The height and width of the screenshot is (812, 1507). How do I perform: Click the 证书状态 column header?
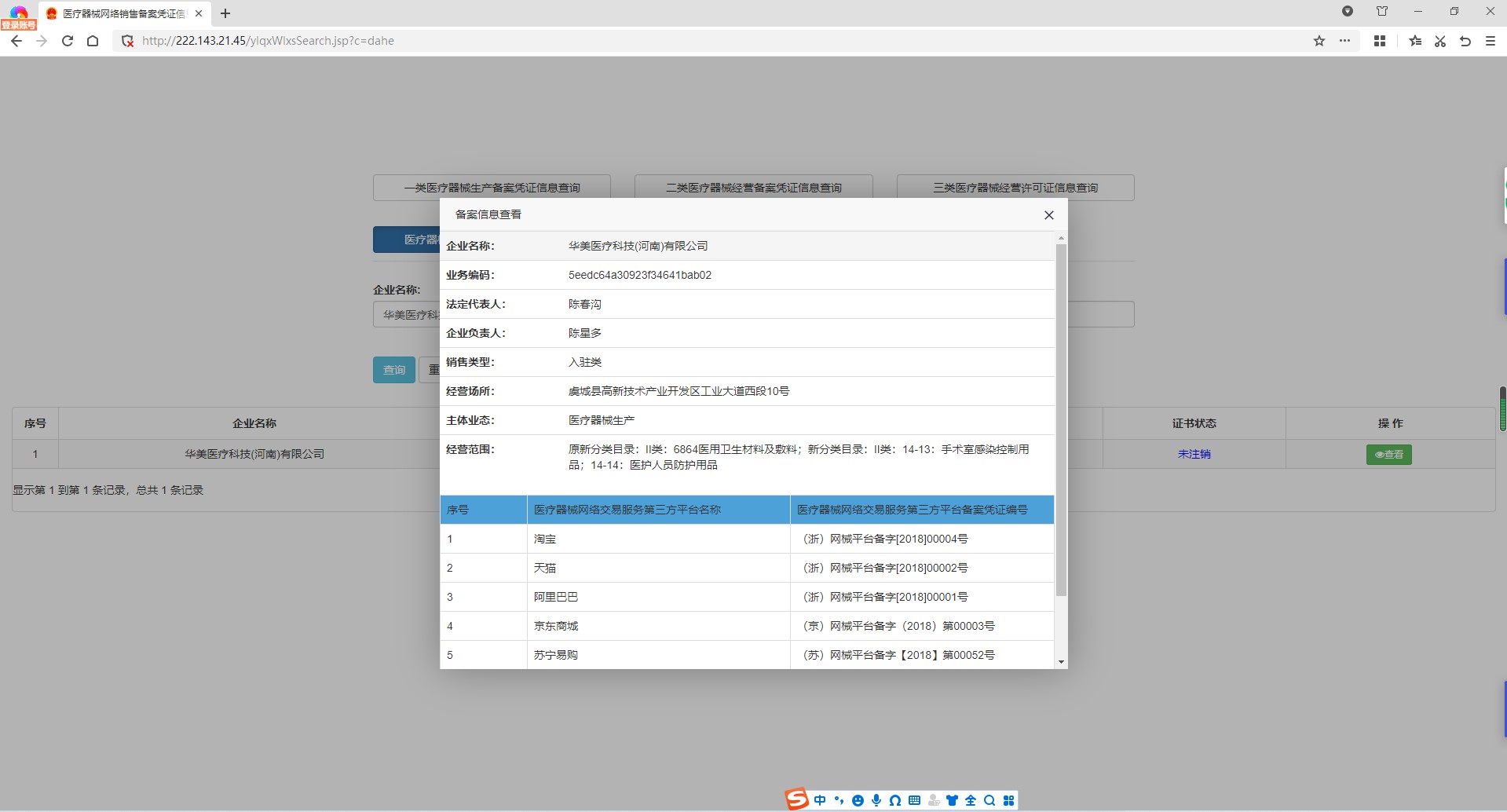tap(1194, 423)
